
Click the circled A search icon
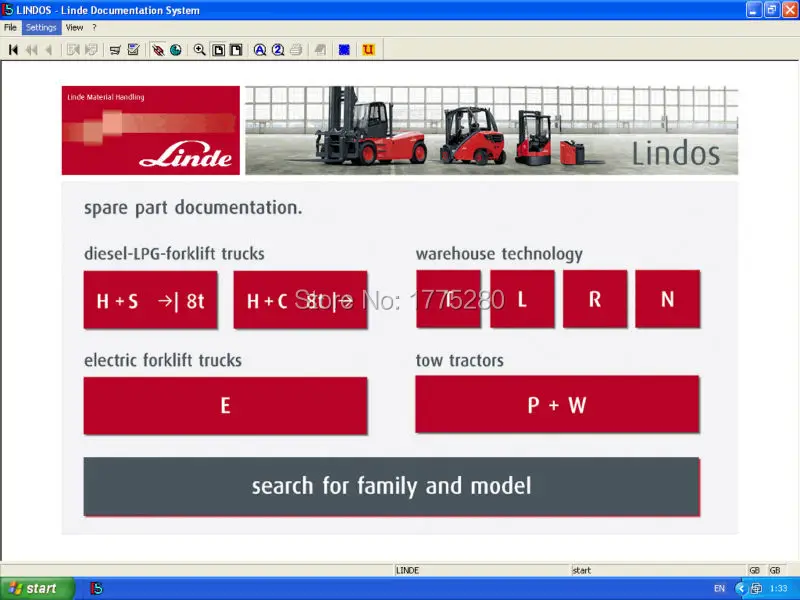point(259,49)
